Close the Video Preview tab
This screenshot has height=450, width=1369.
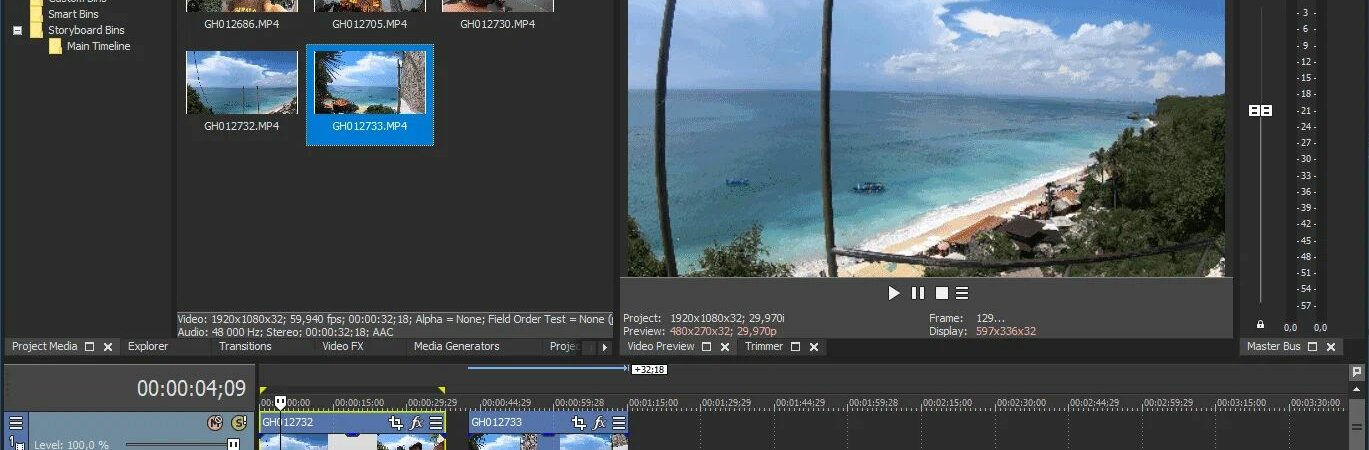(x=725, y=346)
